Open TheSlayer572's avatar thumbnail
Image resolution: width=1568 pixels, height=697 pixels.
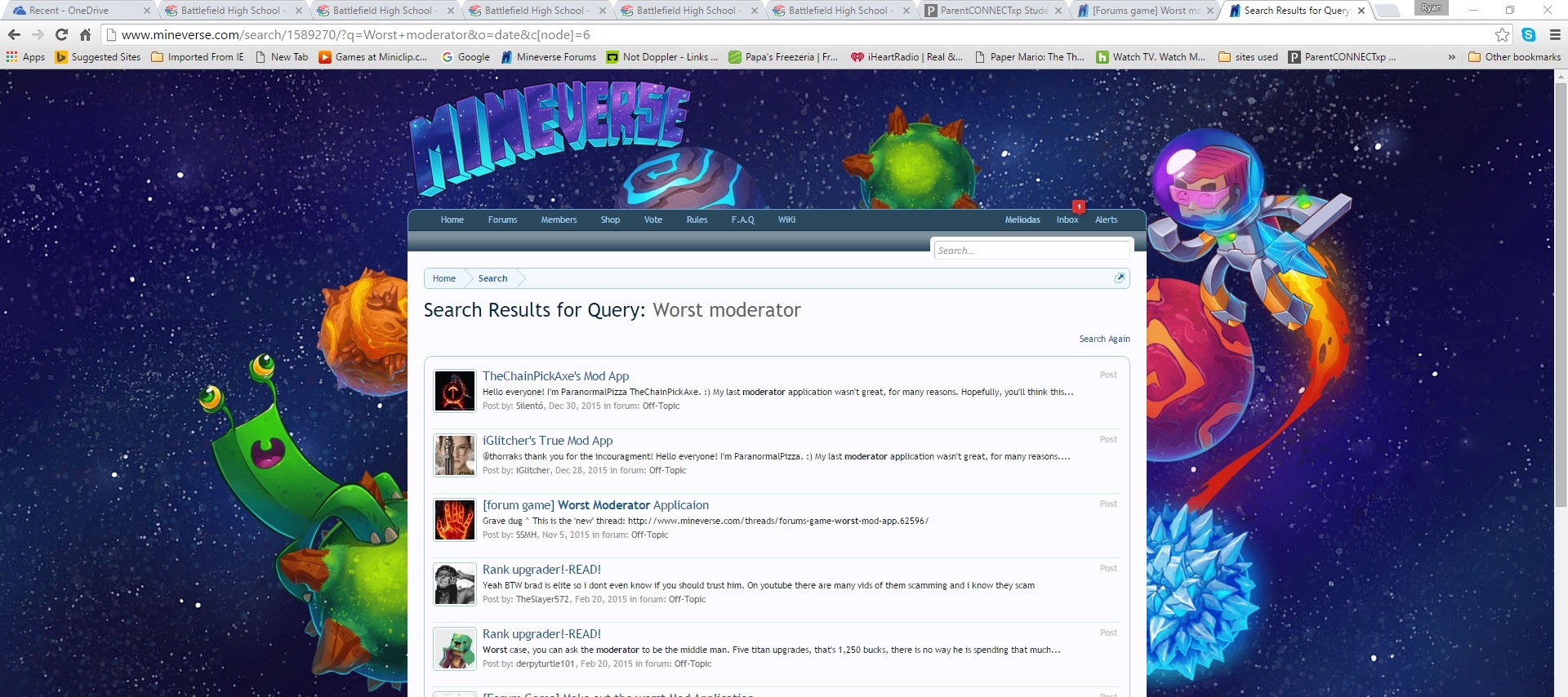coord(455,584)
